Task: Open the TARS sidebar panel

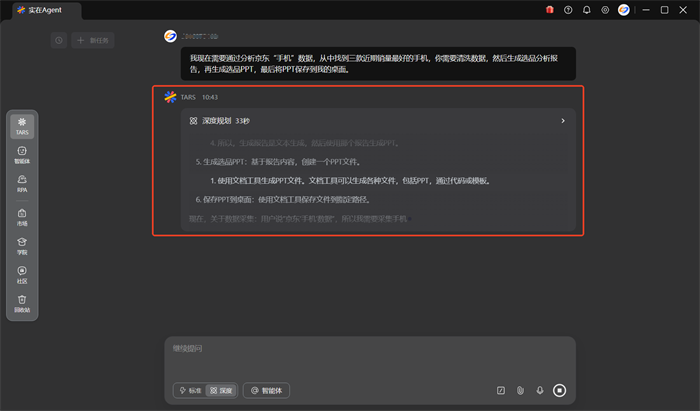Action: click(x=22, y=125)
